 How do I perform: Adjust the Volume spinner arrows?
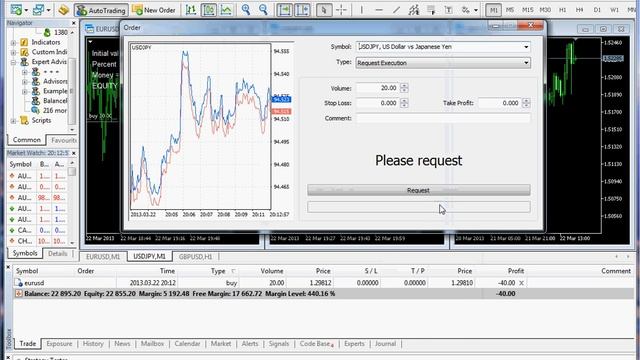click(x=404, y=88)
